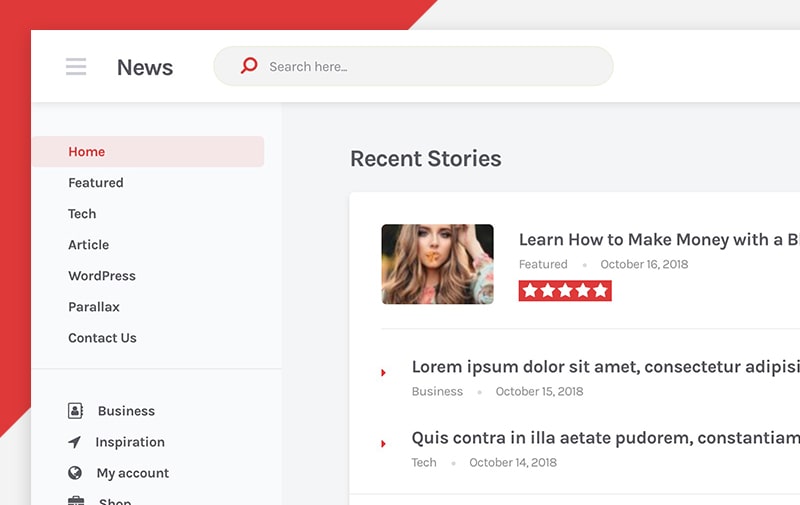Image resolution: width=800 pixels, height=505 pixels.
Task: Click the Featured category tag under first story
Action: point(543,264)
